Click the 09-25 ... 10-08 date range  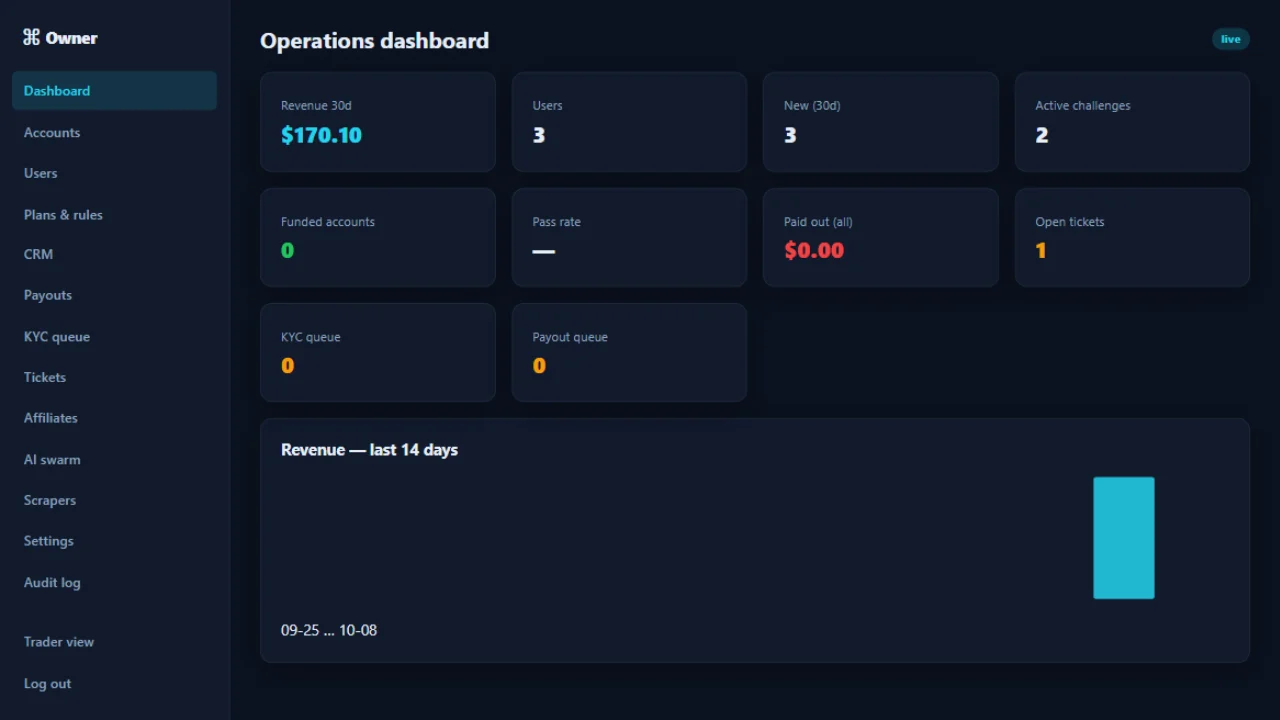pyautogui.click(x=329, y=631)
